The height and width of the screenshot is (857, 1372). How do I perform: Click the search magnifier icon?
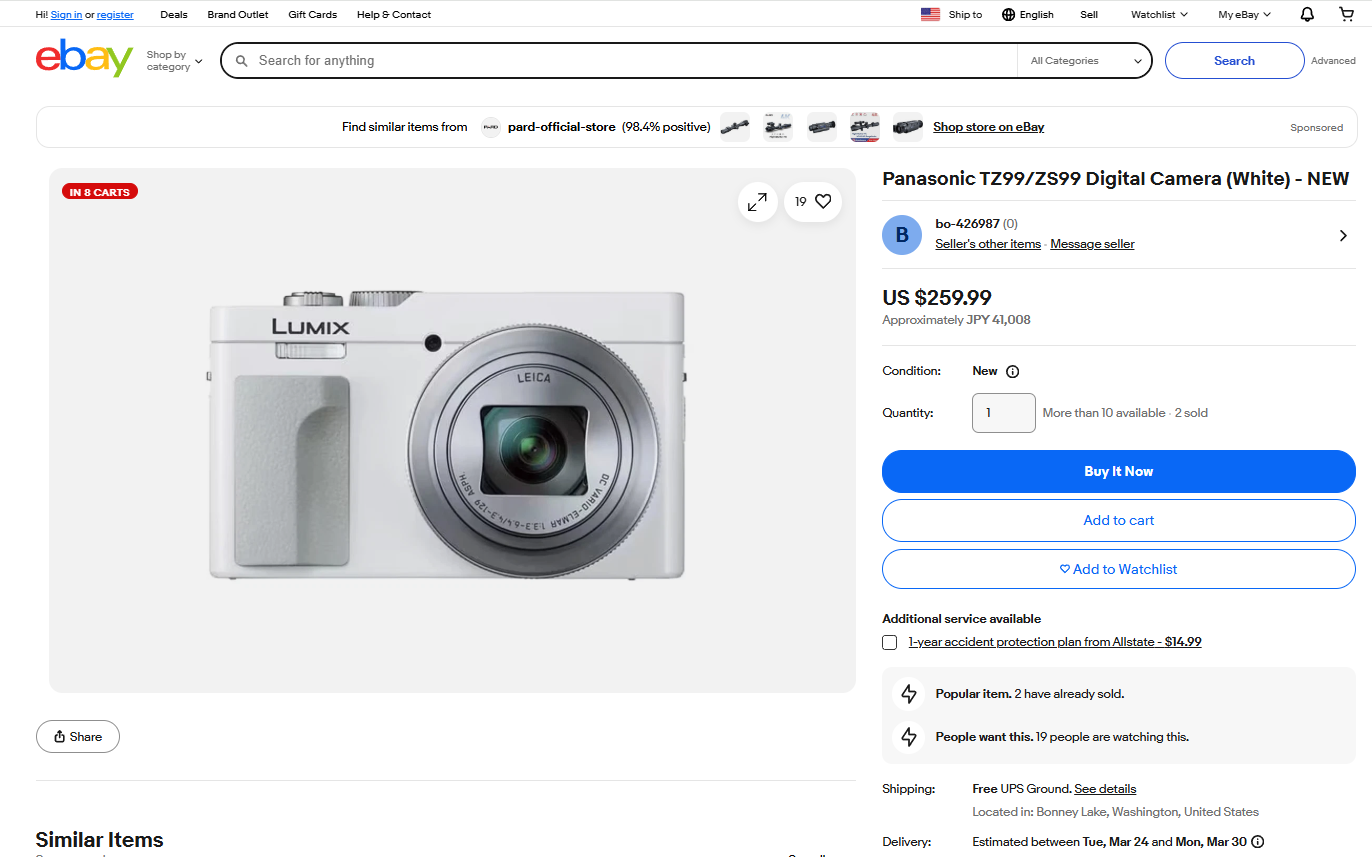pos(241,60)
